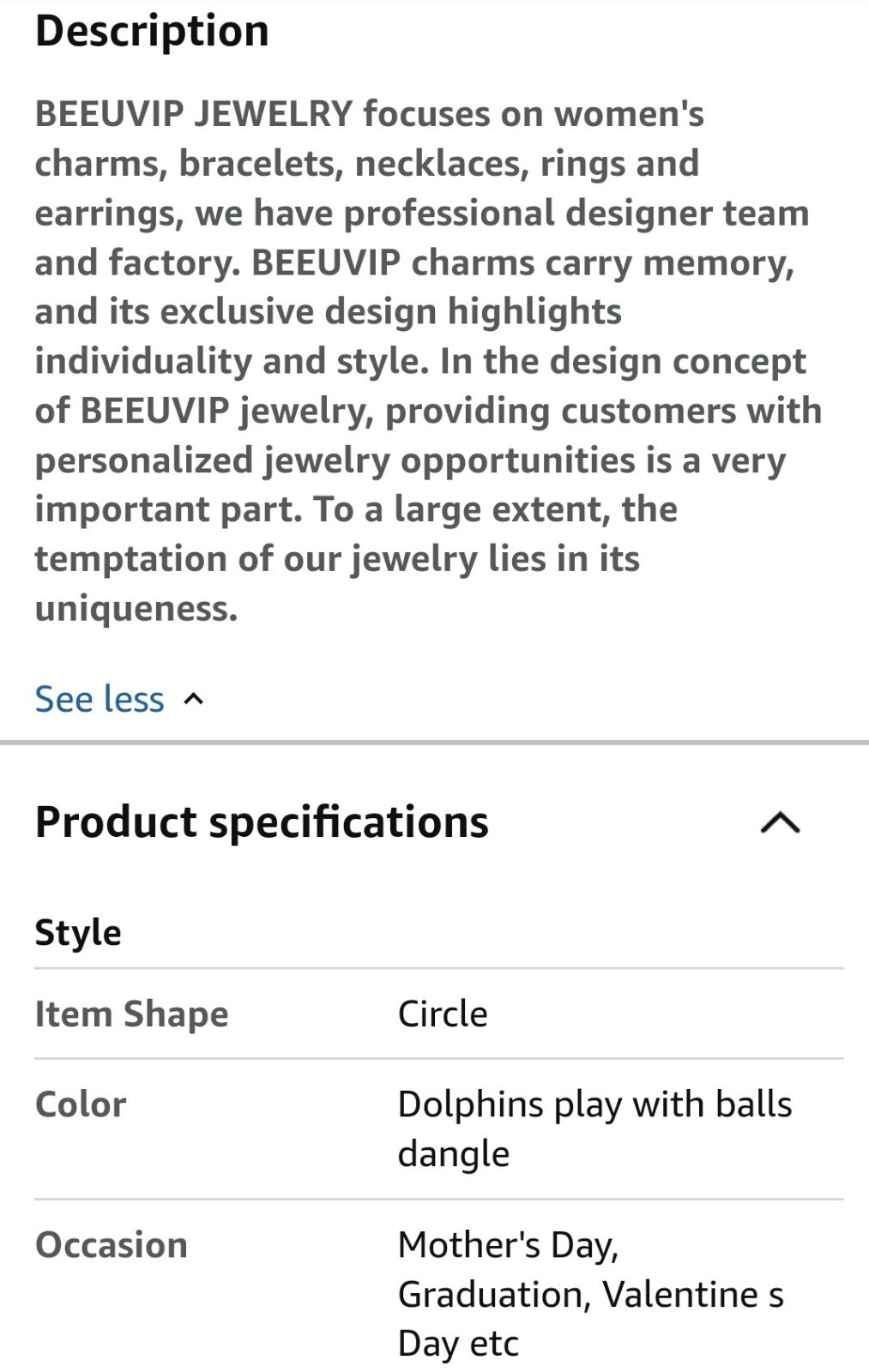Viewport: 869px width, 1372px height.
Task: Click the Mother's Day occasion text
Action: (x=508, y=1246)
